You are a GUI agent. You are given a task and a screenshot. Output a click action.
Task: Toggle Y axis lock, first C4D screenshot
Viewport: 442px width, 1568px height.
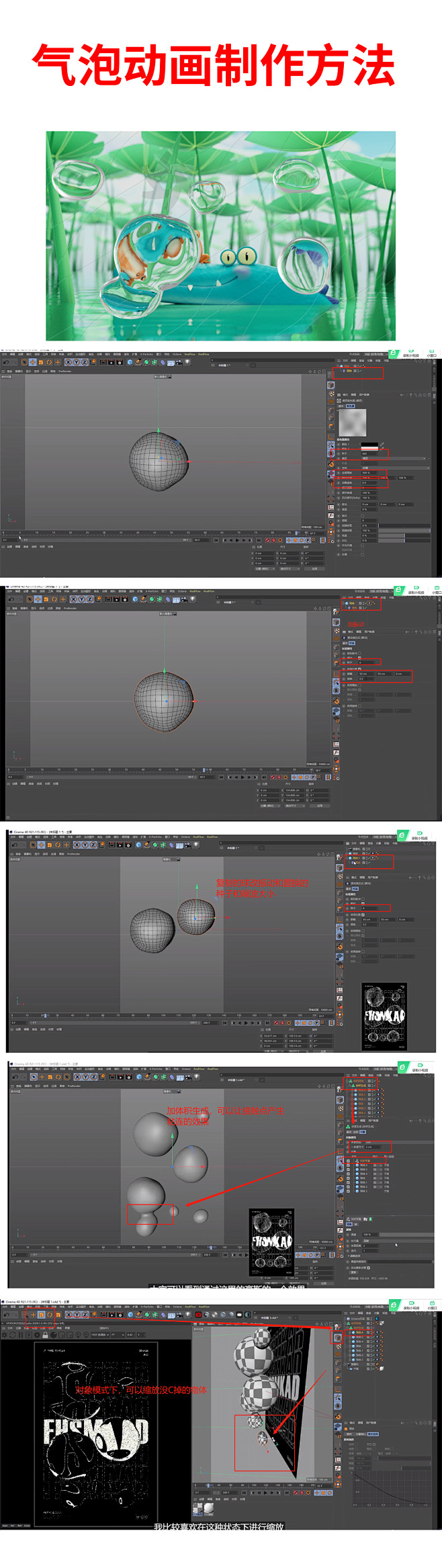point(76,361)
